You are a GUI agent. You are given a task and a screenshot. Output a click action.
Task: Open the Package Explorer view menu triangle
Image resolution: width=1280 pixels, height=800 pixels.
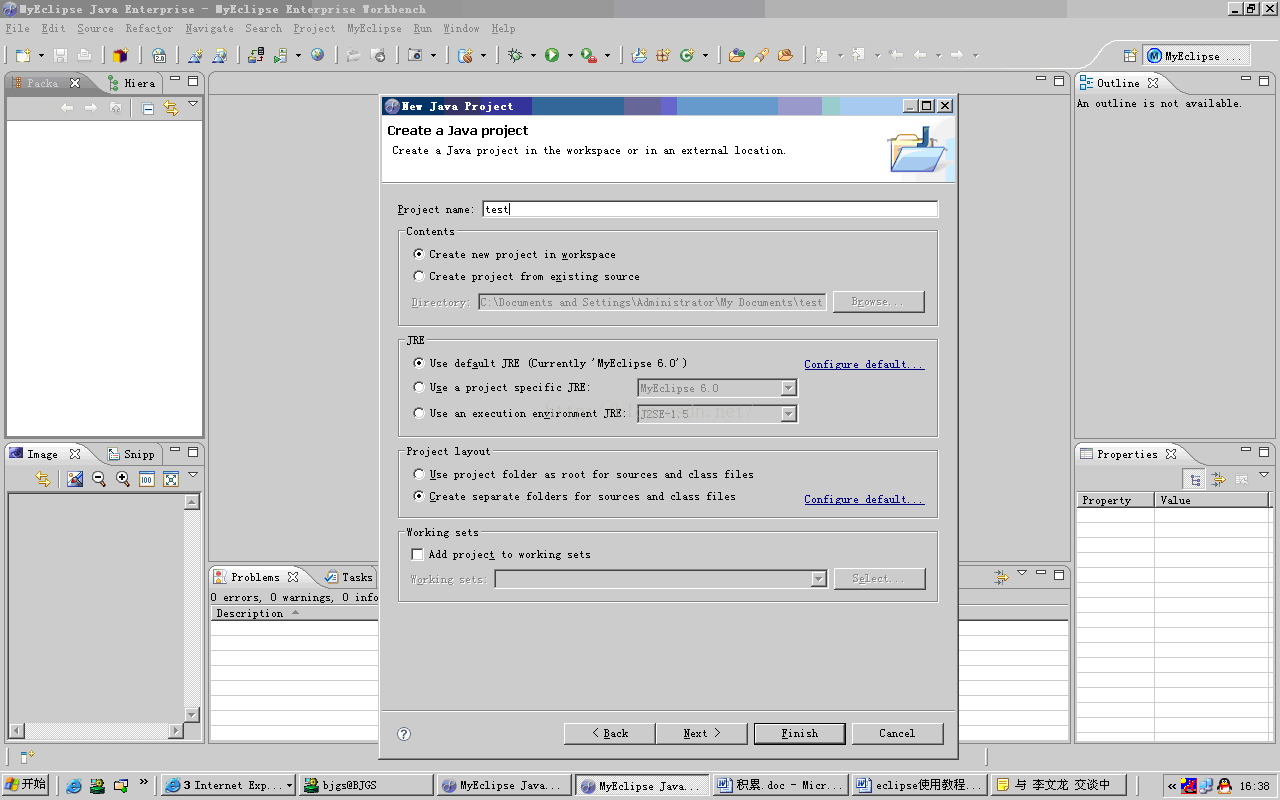(x=193, y=104)
